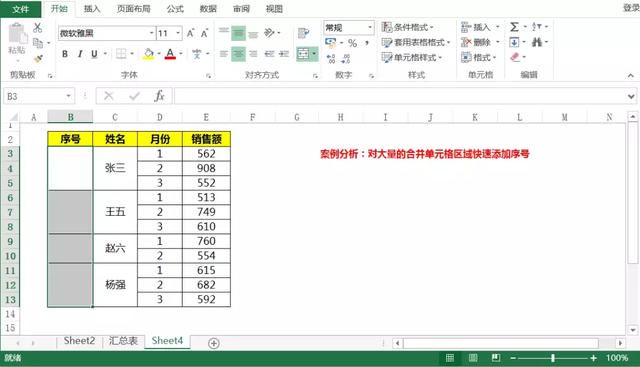Viewport: 640px width, 367px height.
Task: Apply the percent style number format
Action: [x=353, y=43]
